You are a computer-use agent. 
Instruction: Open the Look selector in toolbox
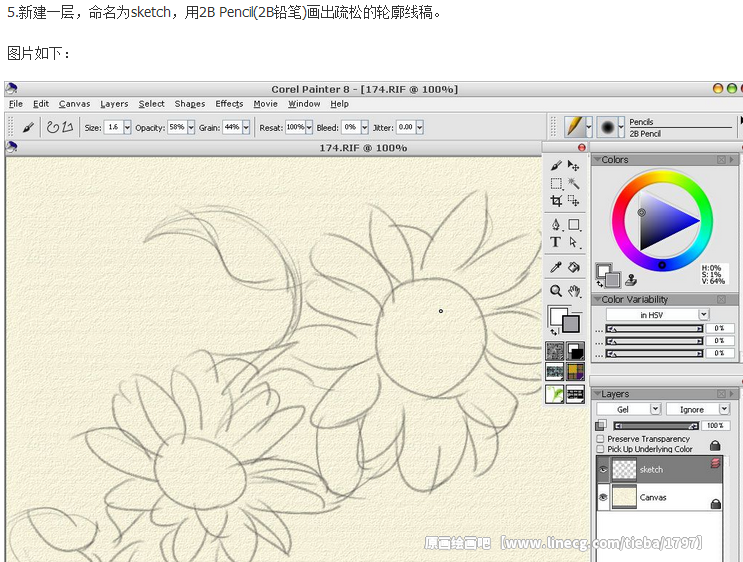coord(575,394)
